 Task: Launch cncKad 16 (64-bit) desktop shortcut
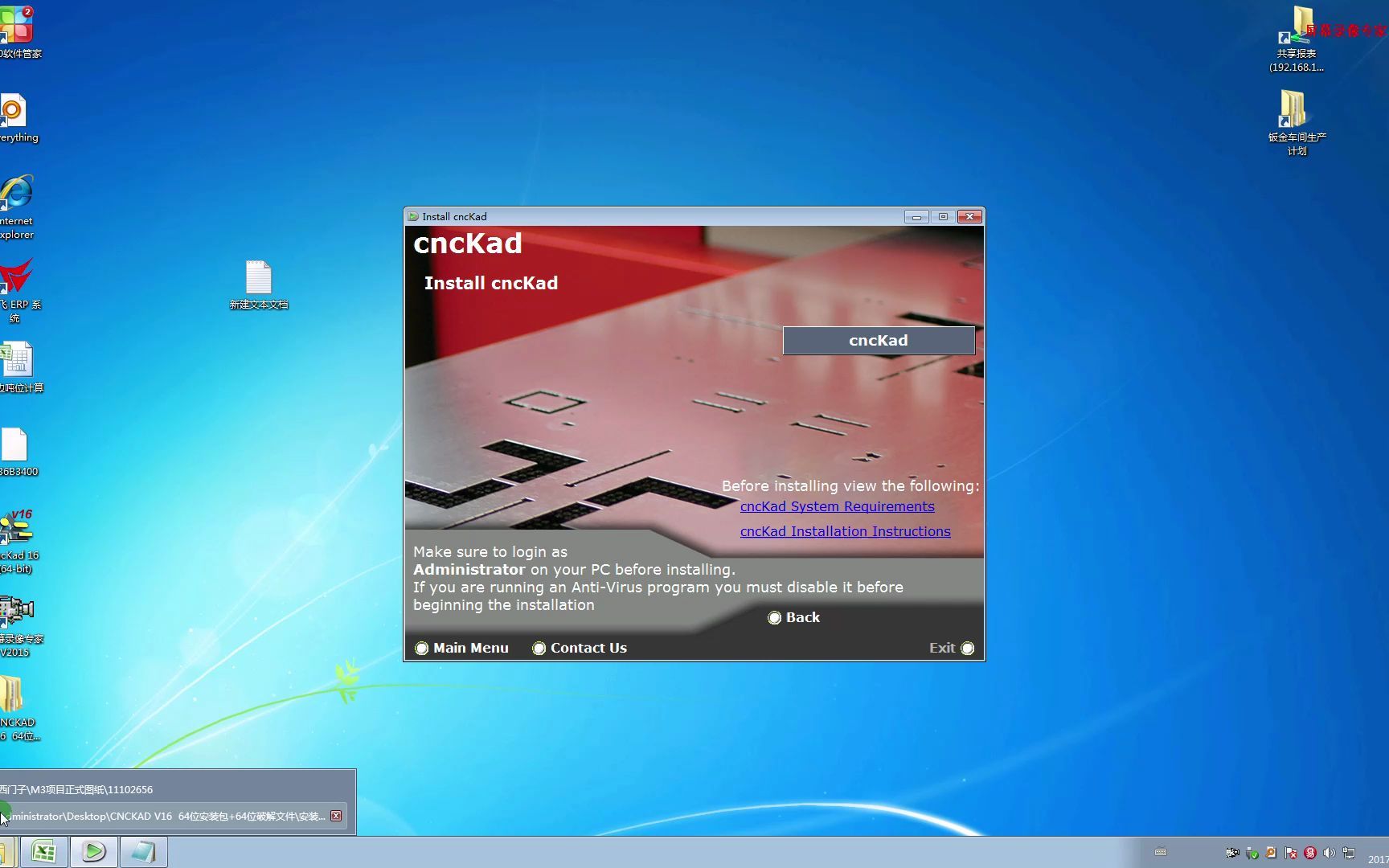click(x=18, y=542)
